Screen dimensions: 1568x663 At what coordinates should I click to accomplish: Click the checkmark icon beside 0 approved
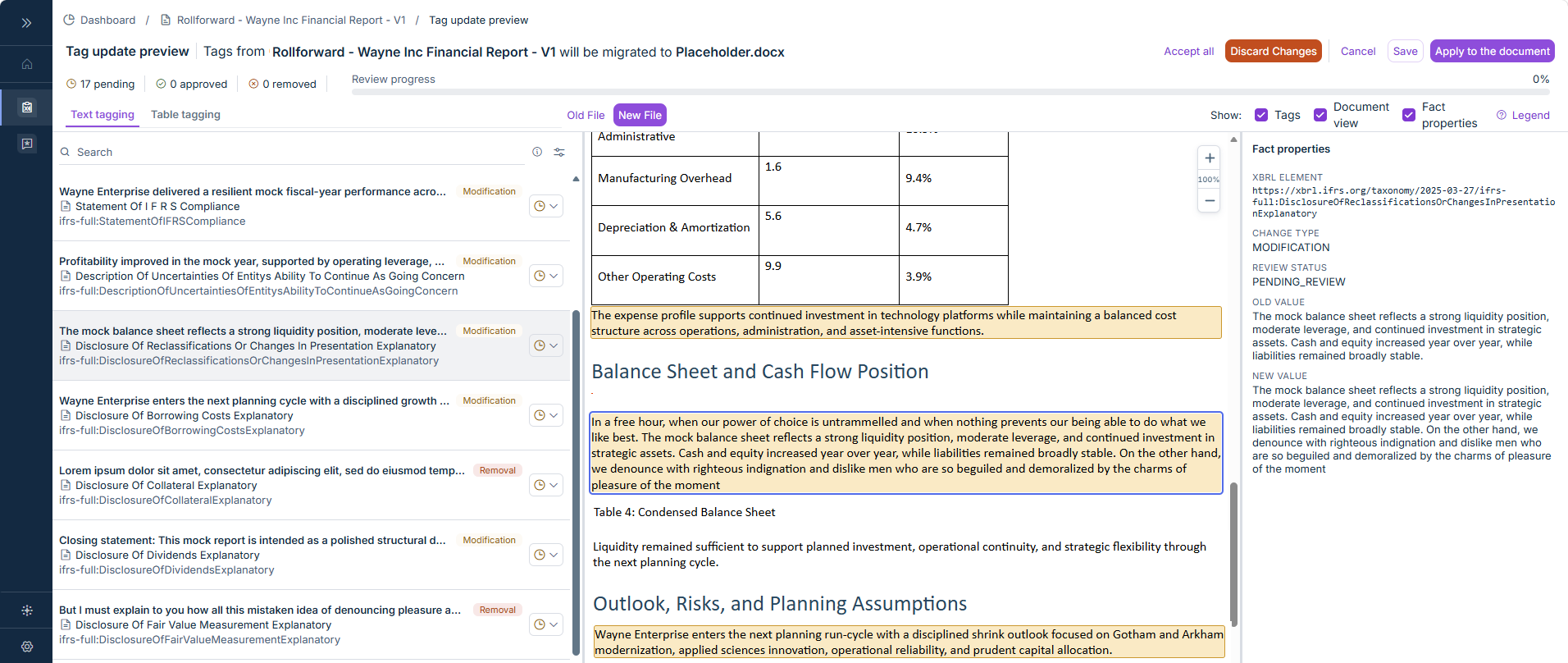point(161,84)
